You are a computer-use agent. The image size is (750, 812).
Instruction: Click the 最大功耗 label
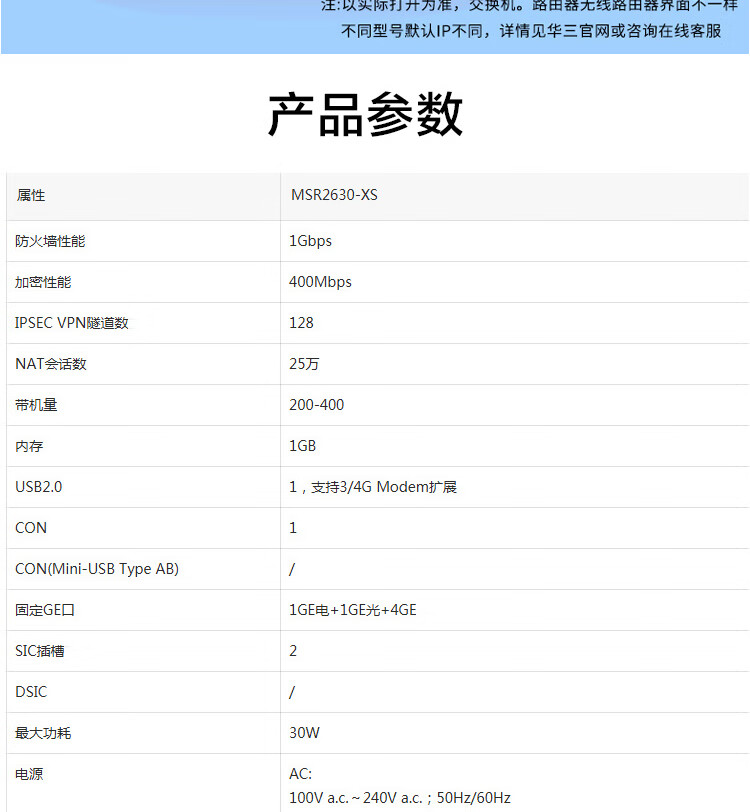pos(43,733)
